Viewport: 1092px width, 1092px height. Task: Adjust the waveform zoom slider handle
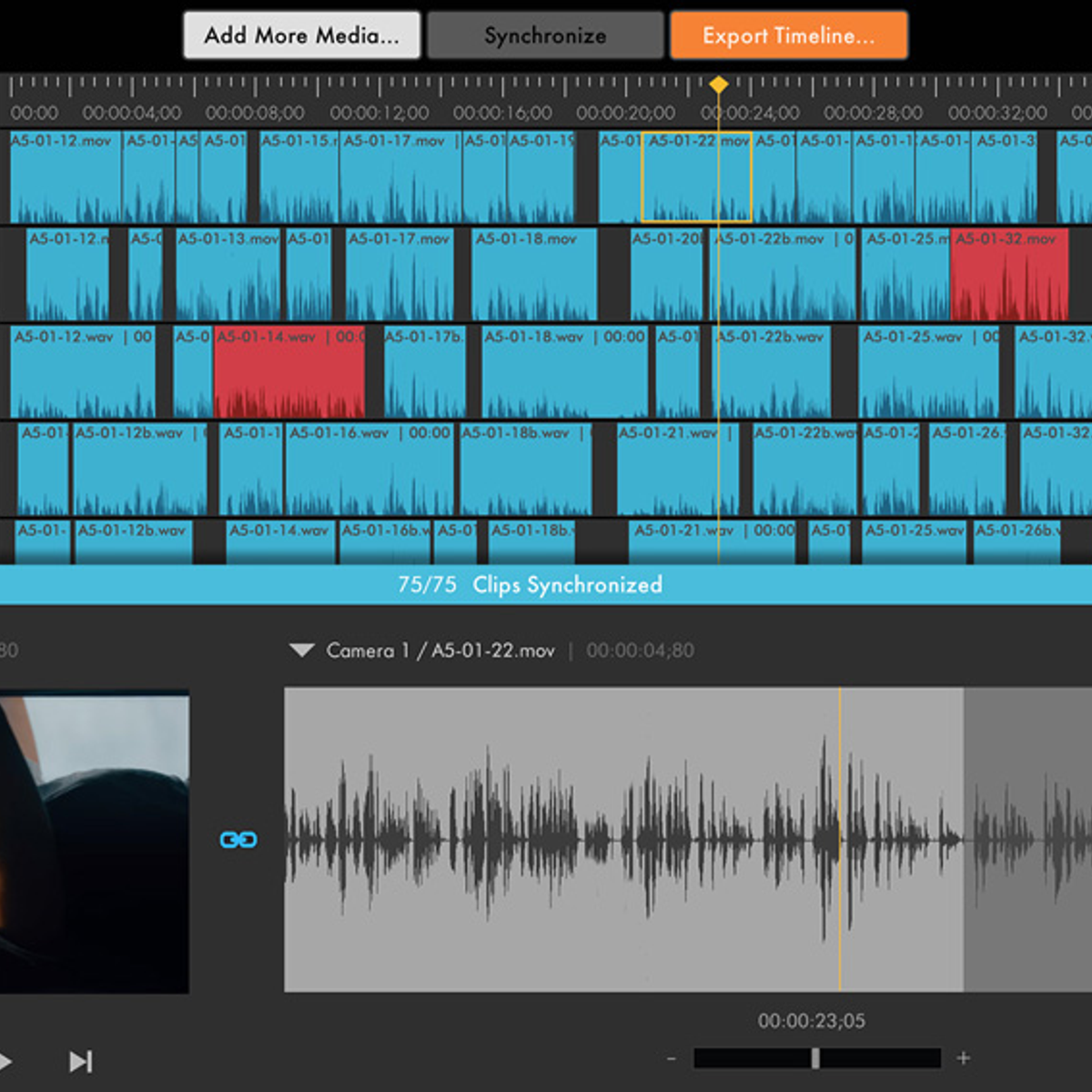(815, 1058)
